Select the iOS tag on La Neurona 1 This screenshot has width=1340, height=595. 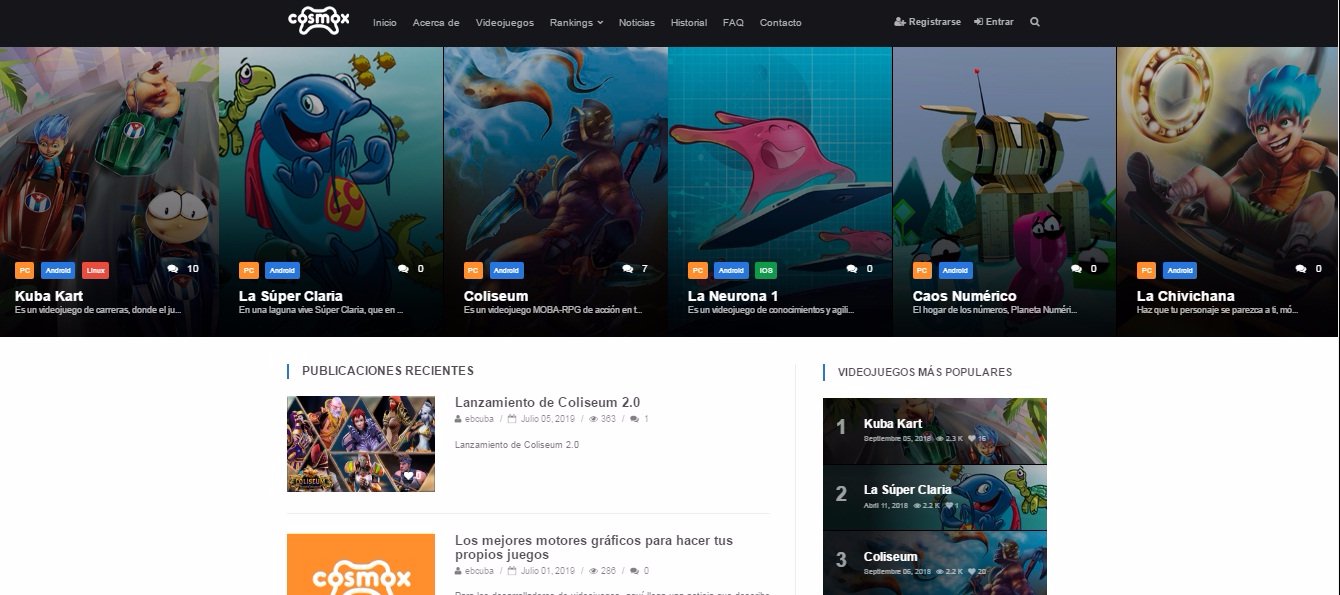pyautogui.click(x=765, y=270)
